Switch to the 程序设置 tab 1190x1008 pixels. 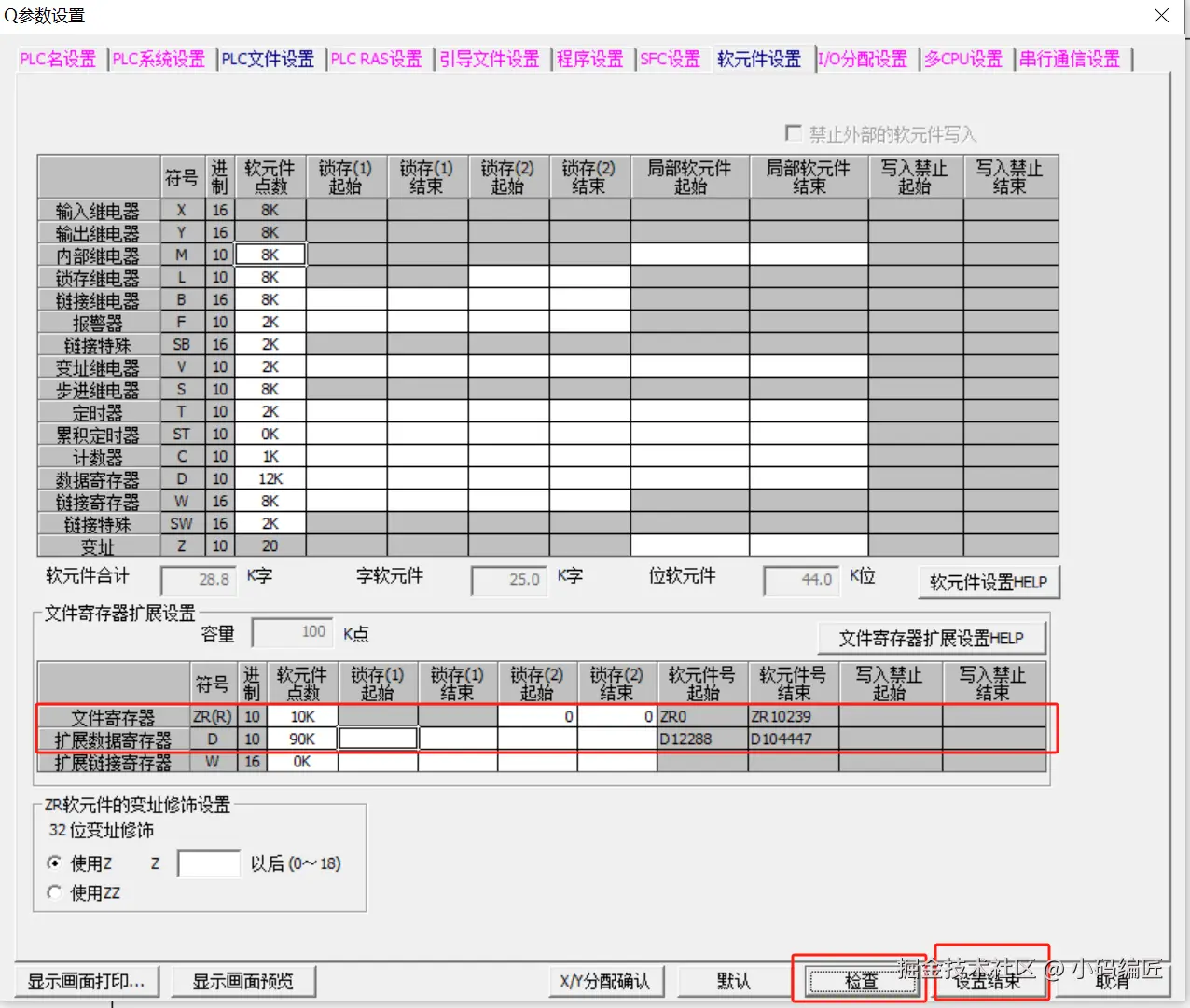[589, 60]
